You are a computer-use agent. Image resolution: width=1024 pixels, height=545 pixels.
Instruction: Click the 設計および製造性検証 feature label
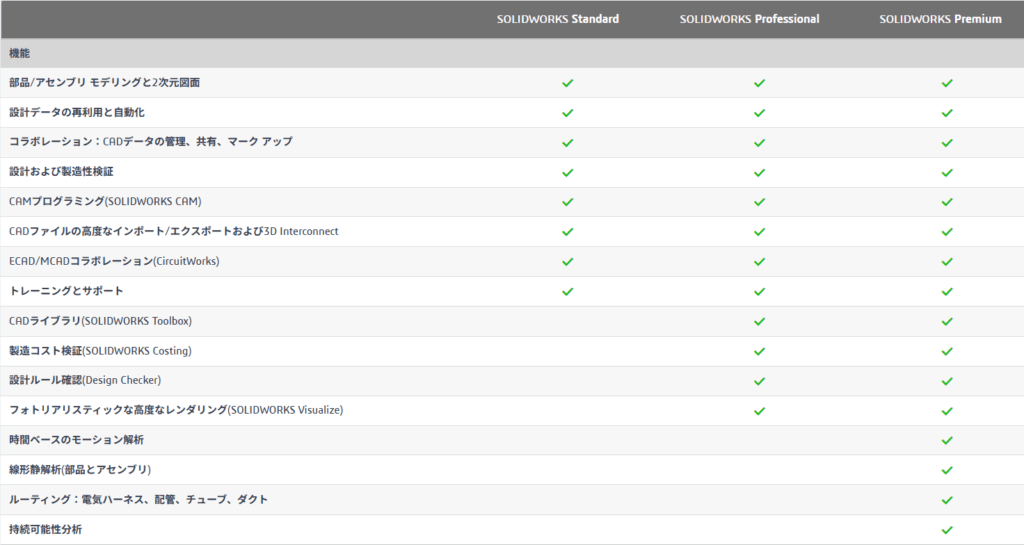coord(61,172)
